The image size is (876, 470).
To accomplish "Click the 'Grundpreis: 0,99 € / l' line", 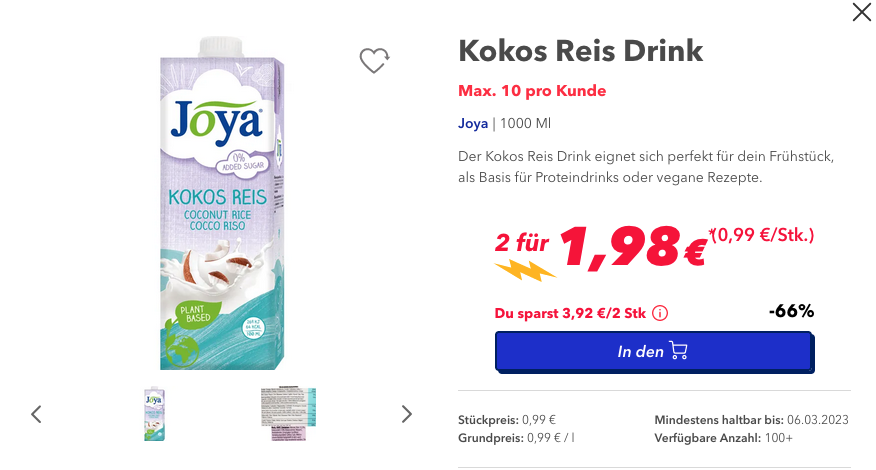I will point(516,438).
